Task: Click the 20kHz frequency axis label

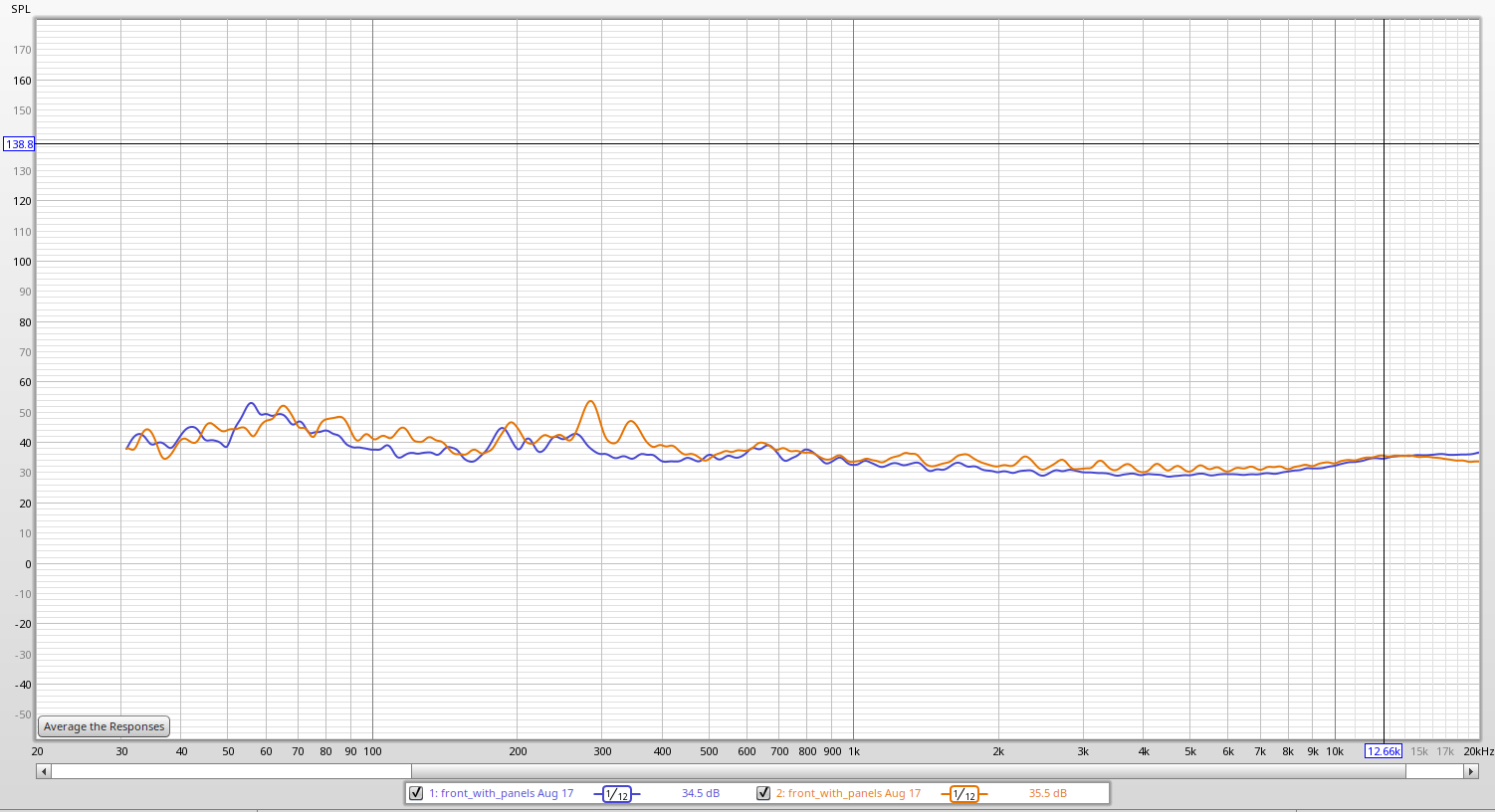Action: click(x=1478, y=751)
